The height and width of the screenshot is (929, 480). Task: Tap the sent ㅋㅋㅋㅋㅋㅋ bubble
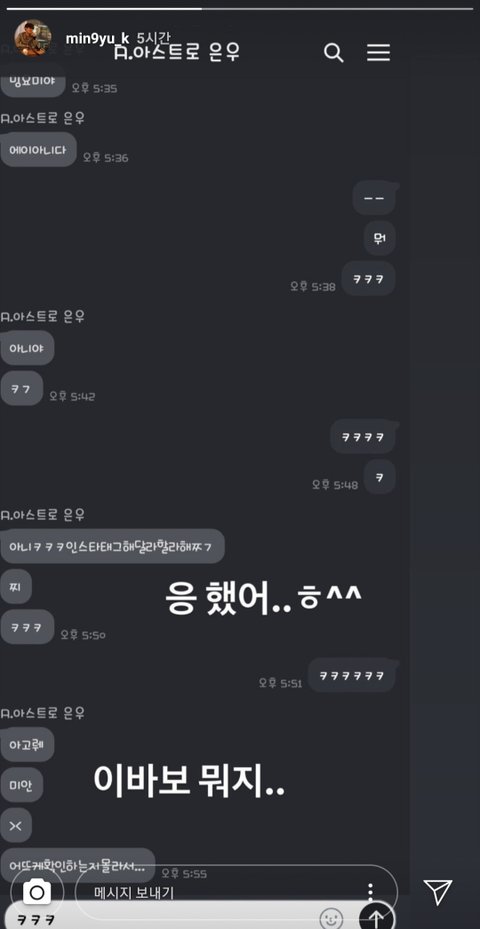351,675
